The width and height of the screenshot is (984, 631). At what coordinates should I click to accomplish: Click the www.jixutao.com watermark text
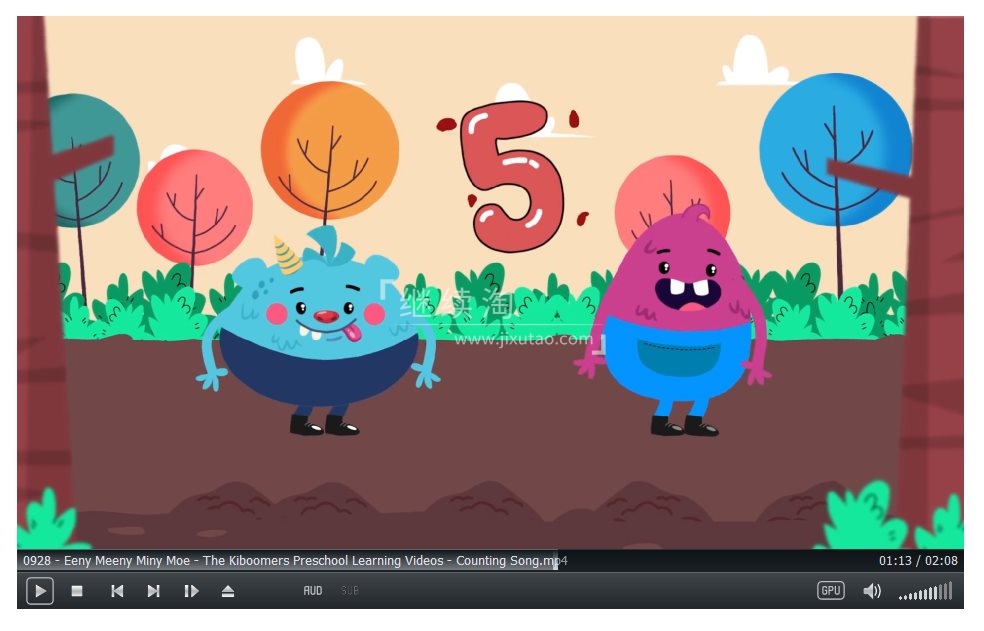522,339
